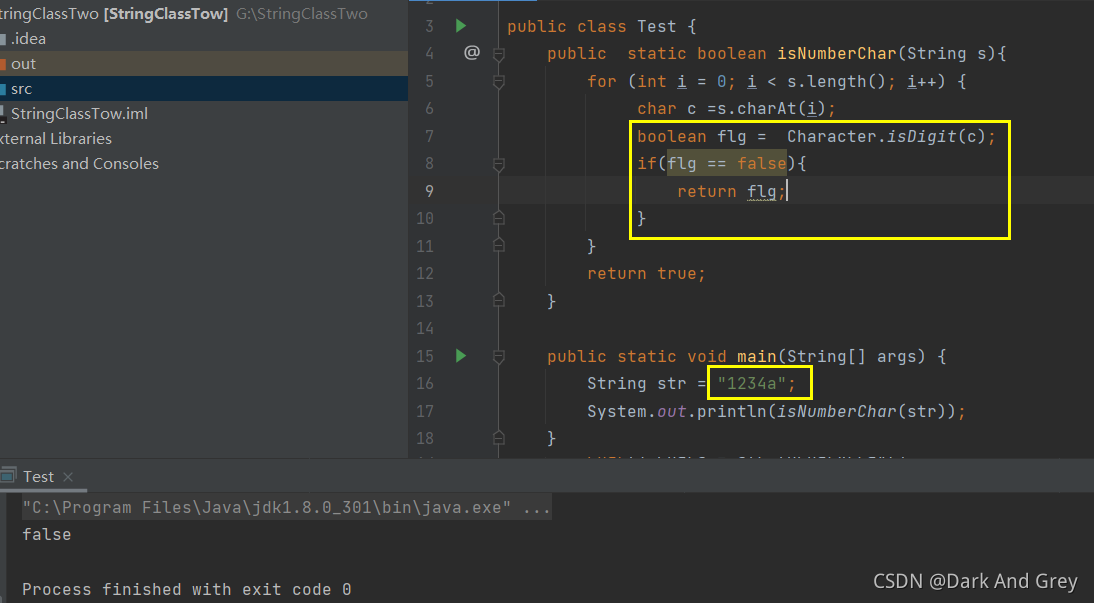Click the 'false' output line in console
This screenshot has width=1094, height=603.
coord(47,535)
